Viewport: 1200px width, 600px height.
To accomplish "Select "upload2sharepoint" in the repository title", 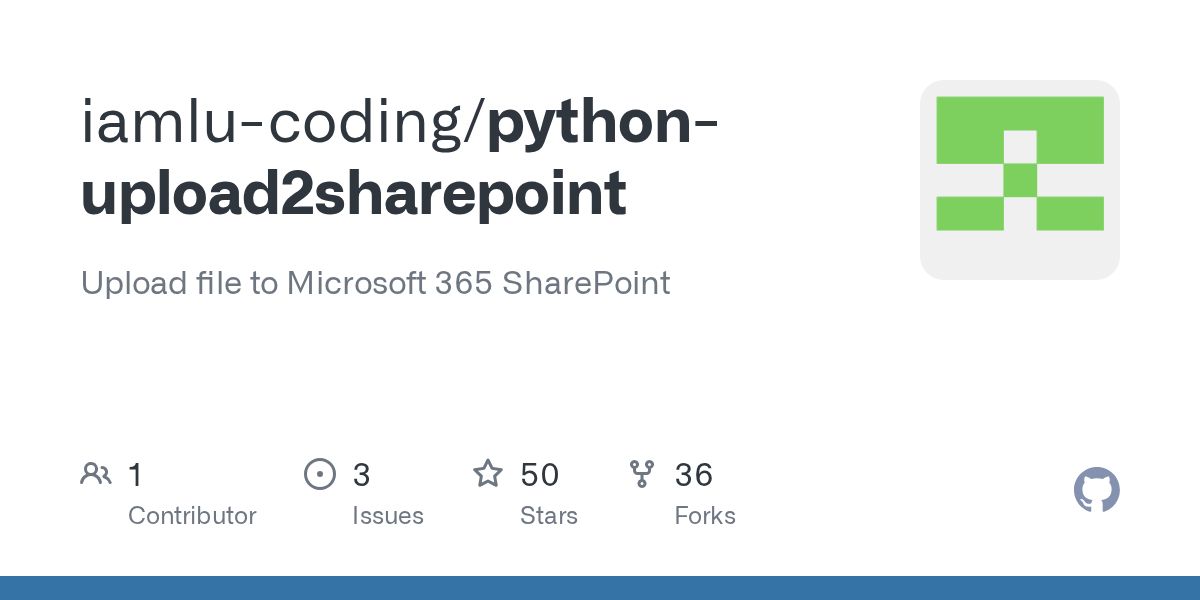I will point(354,192).
